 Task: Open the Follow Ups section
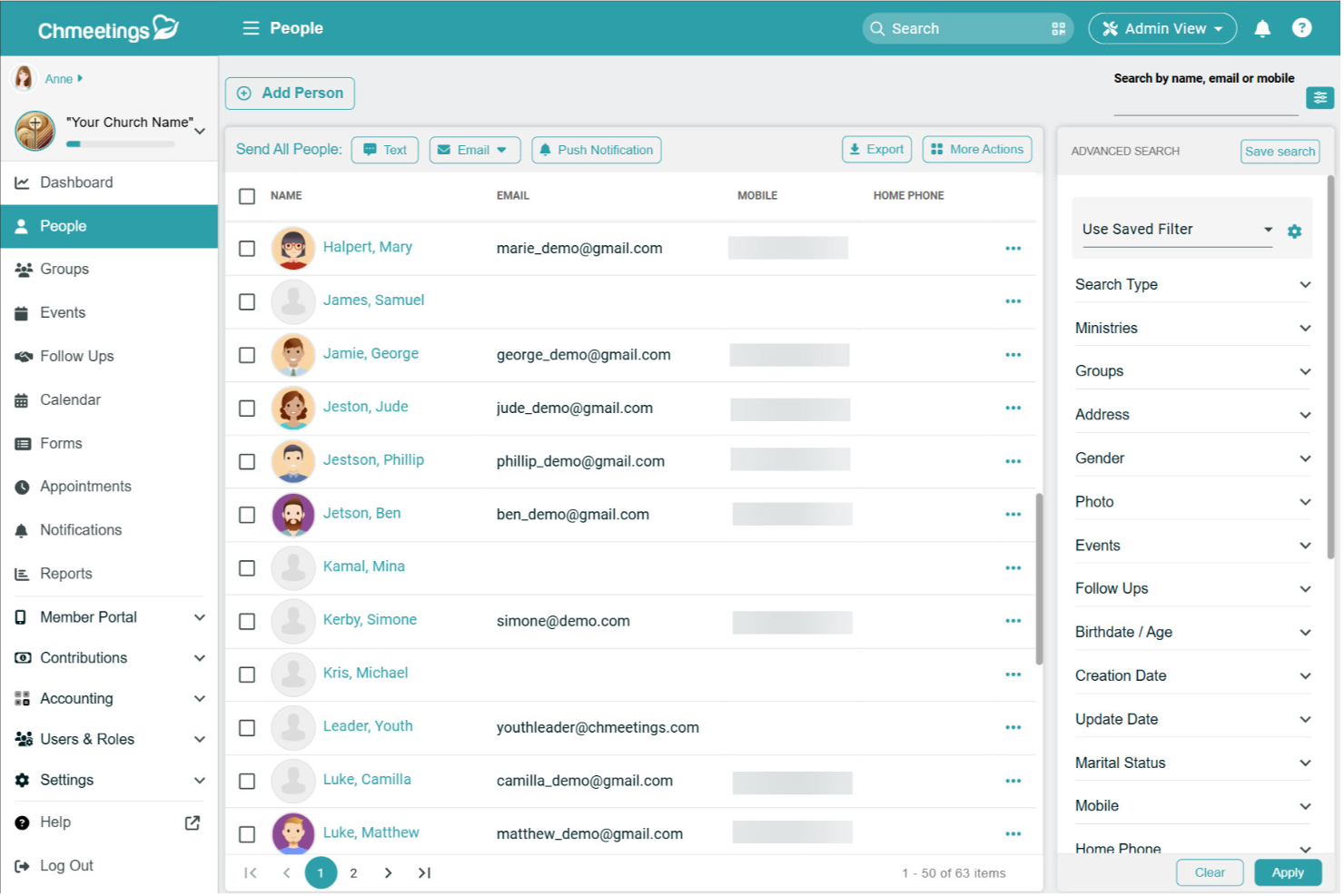[x=77, y=356]
